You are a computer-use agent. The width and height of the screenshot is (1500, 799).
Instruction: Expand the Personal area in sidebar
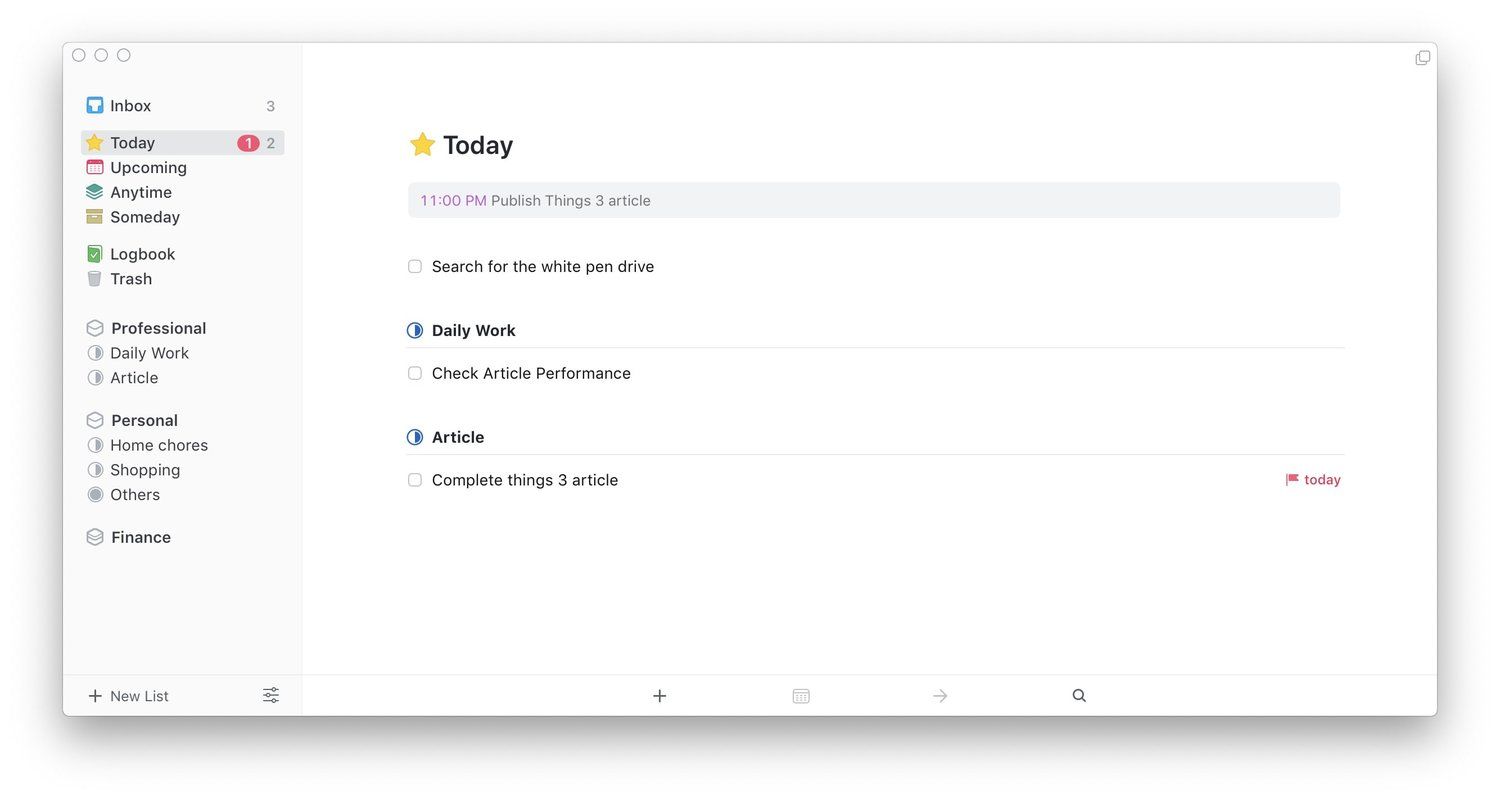tap(143, 421)
